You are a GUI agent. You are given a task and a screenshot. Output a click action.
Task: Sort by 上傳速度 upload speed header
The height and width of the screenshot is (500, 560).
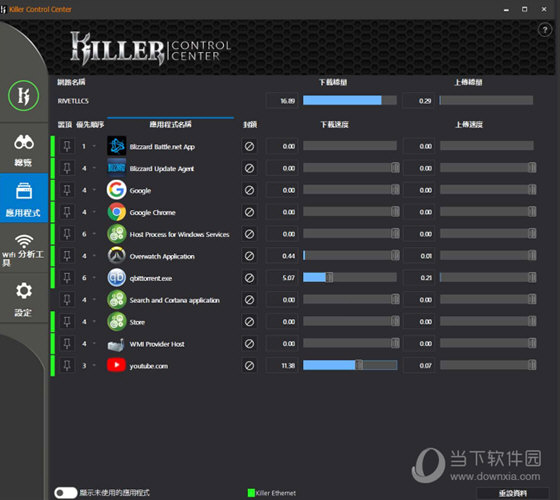(469, 124)
